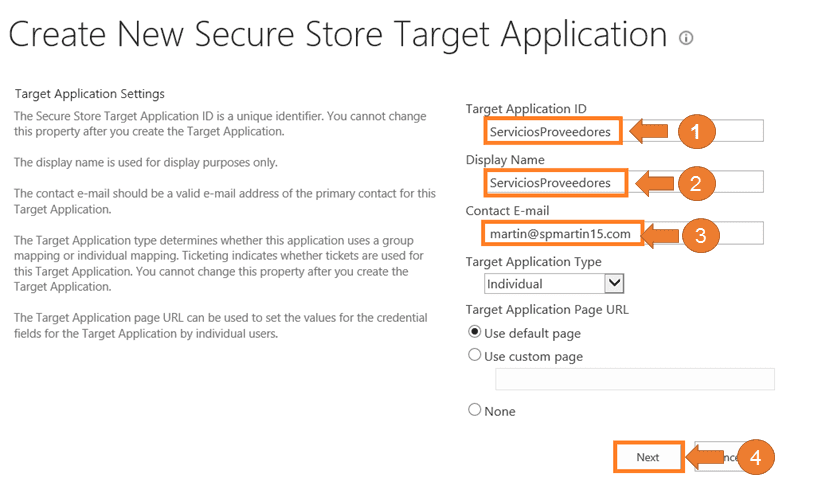Click the orange callout circle numbered 2
Viewport: 826px width, 493px height.
(696, 183)
